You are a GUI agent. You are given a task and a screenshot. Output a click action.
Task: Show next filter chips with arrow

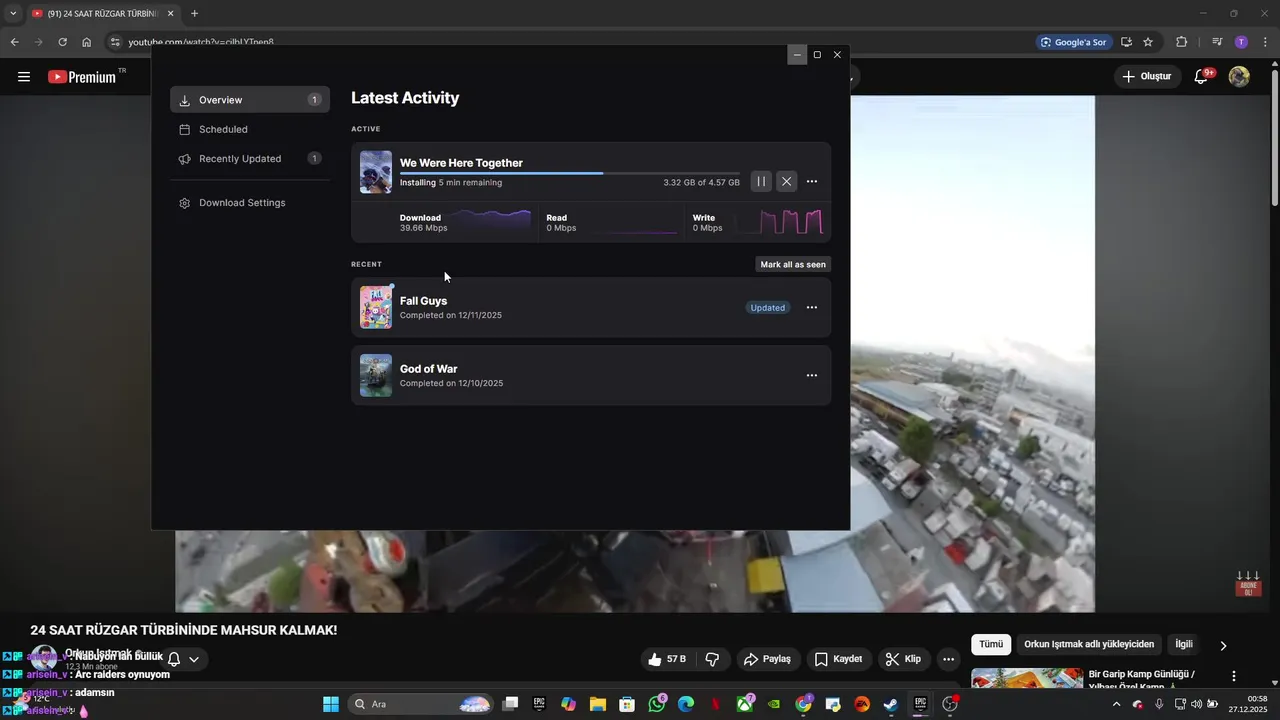pos(1223,646)
